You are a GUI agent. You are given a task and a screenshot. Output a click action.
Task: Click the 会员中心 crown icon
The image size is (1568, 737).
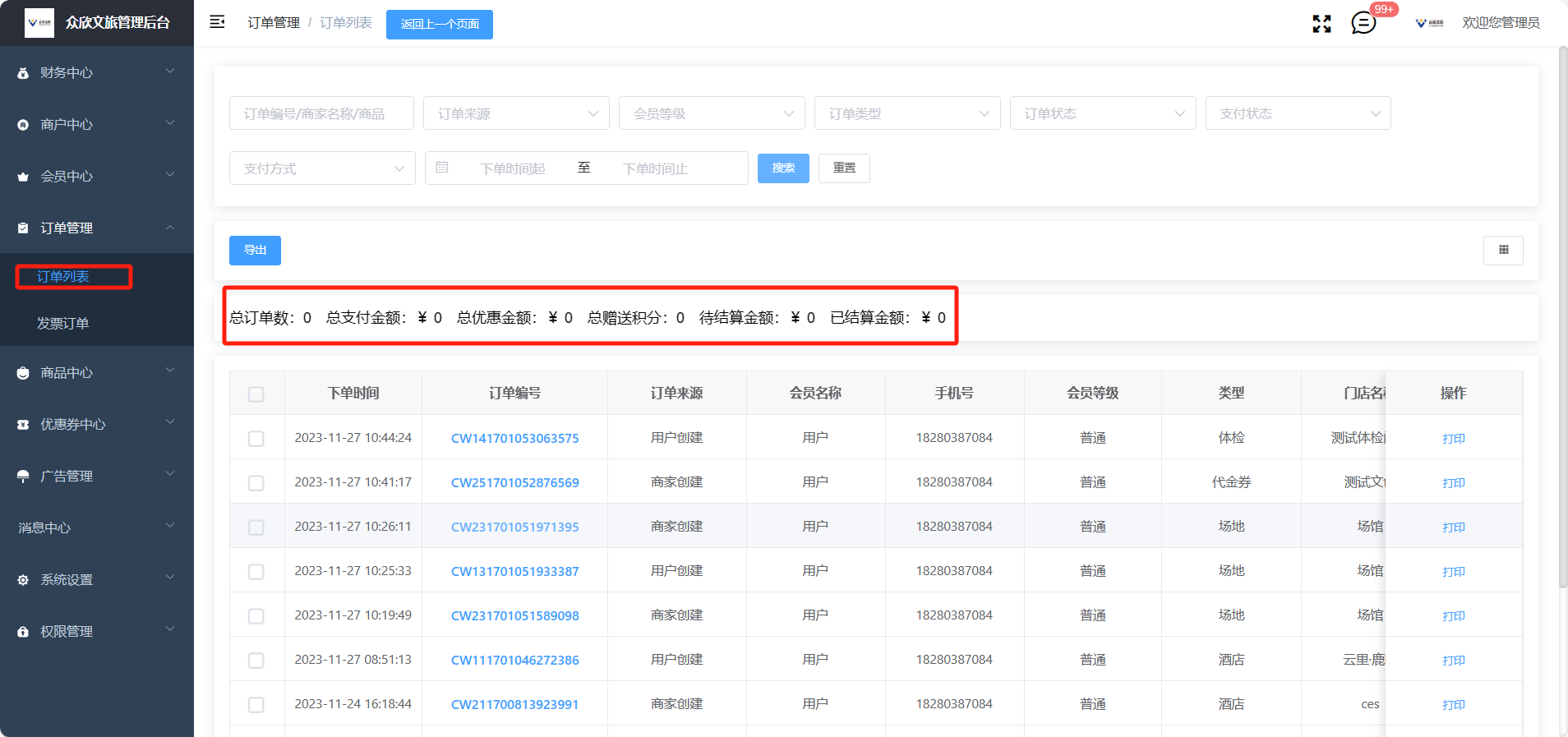pos(23,177)
